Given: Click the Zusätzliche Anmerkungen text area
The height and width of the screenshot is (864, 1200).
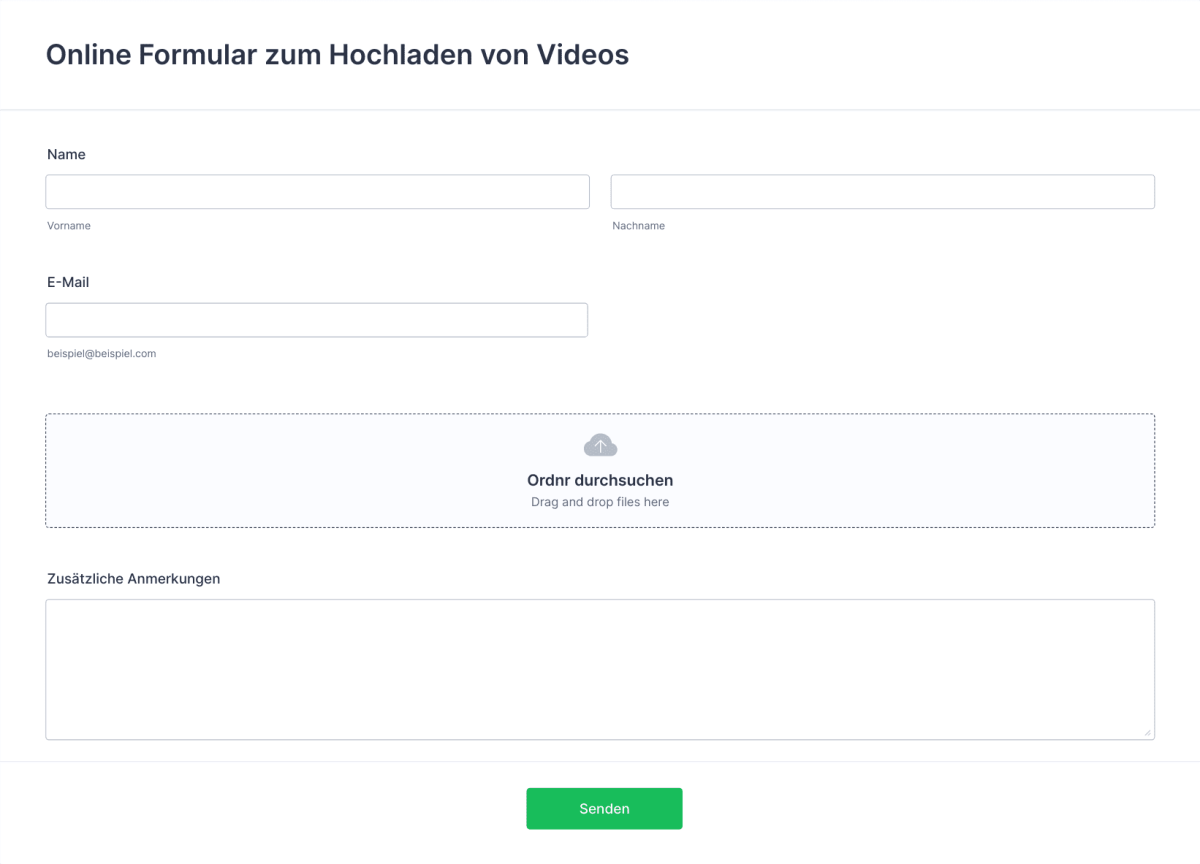Looking at the screenshot, I should tap(600, 668).
